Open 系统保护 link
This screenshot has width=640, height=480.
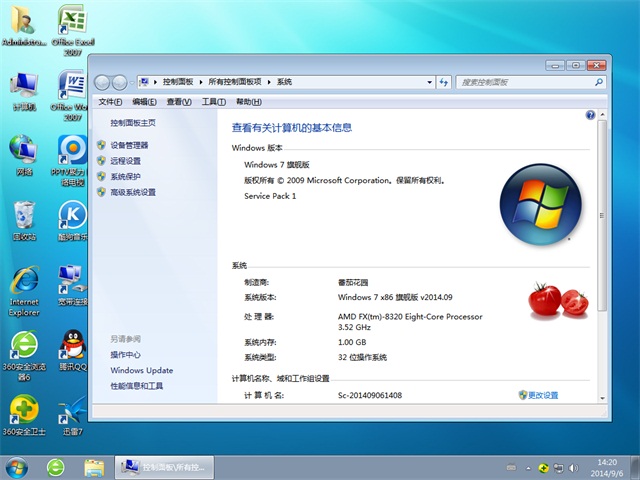[125, 176]
